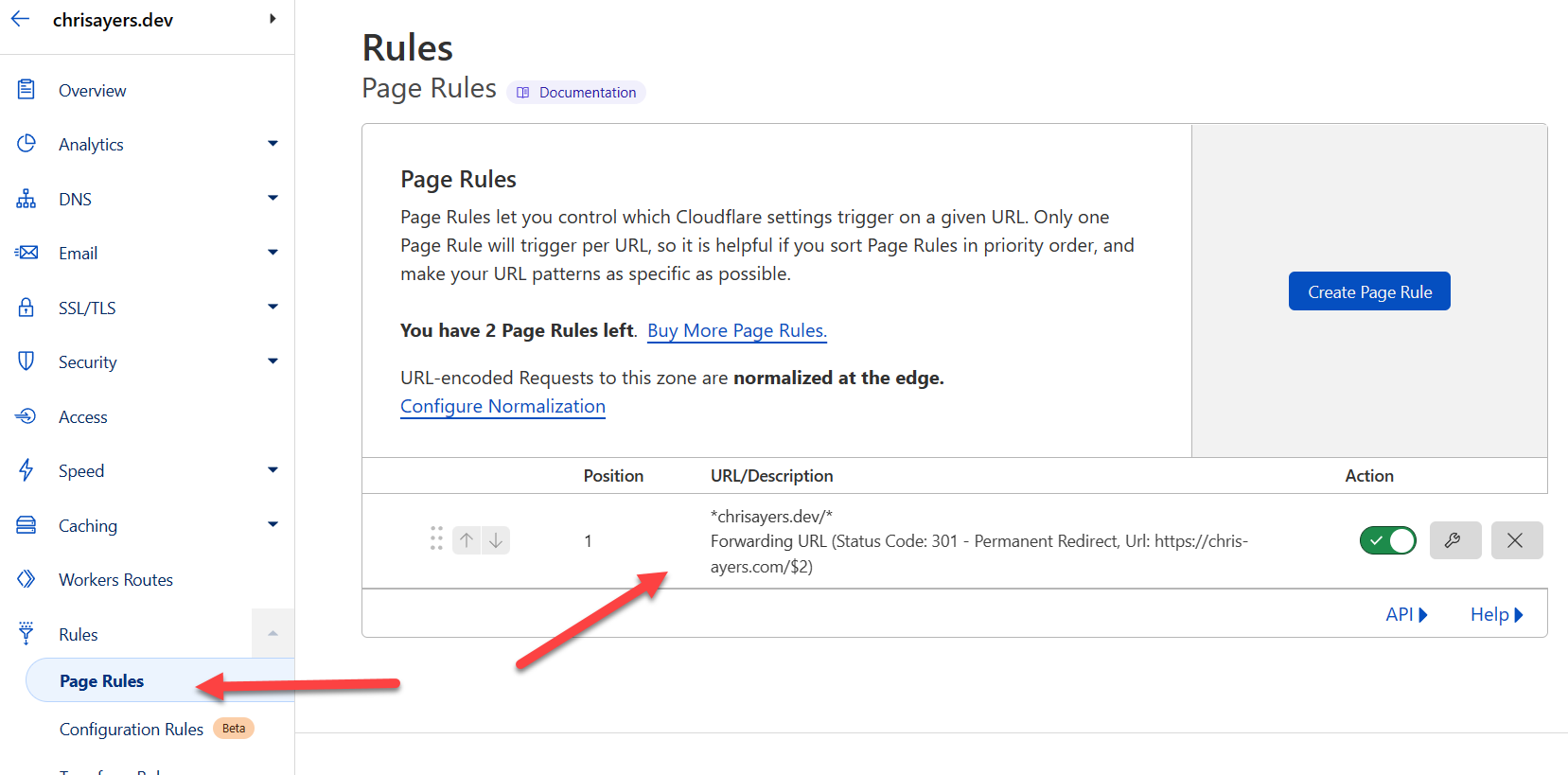Image resolution: width=1568 pixels, height=775 pixels.
Task: Move page rule down with arrow
Action: 496,540
